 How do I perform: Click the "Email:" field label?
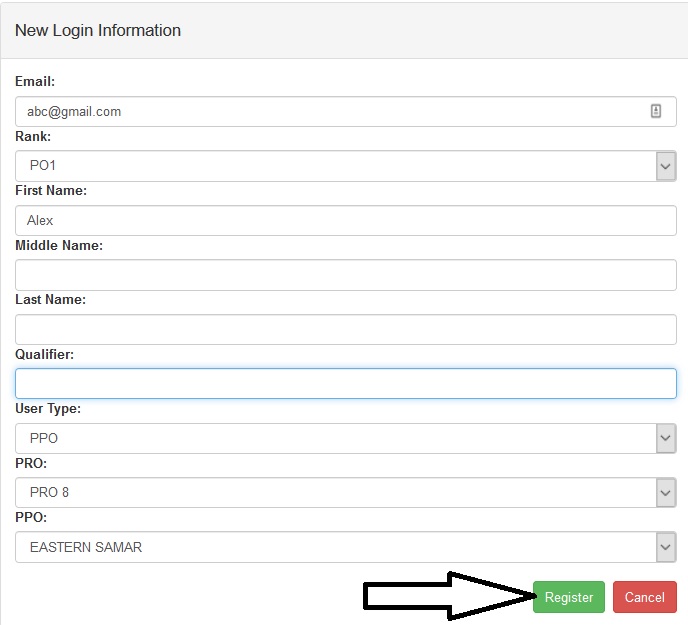[x=35, y=82]
